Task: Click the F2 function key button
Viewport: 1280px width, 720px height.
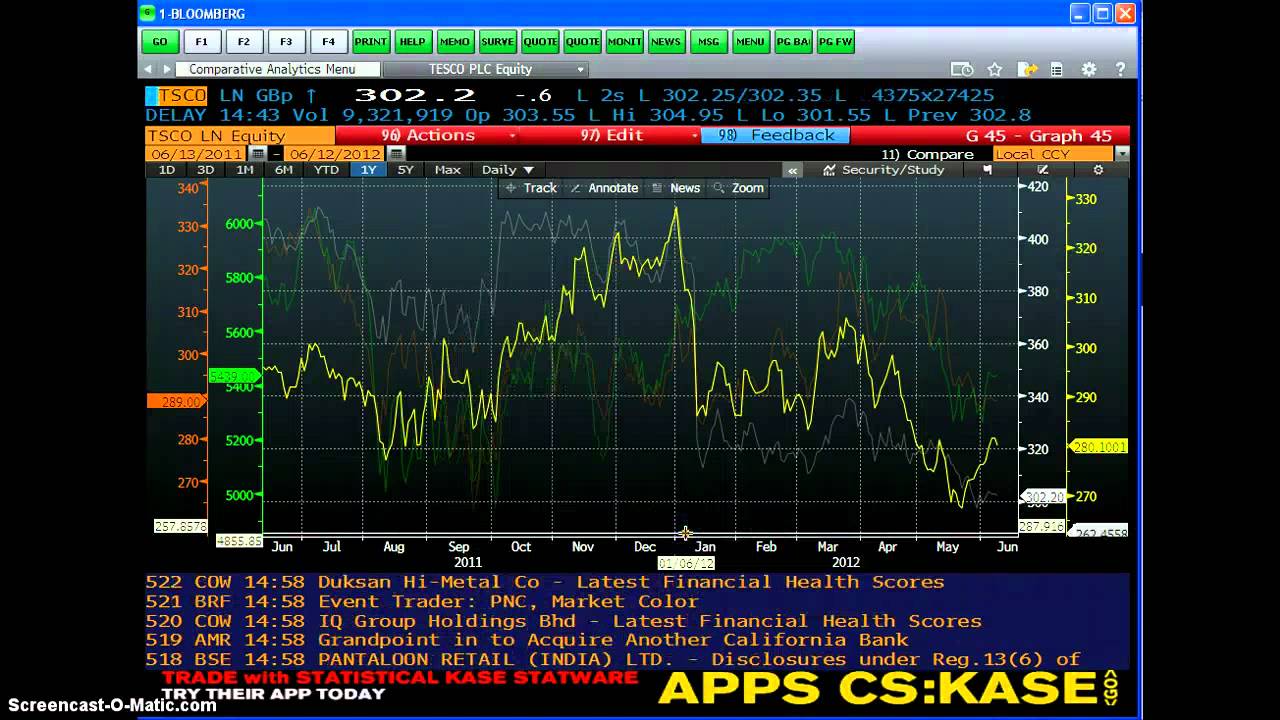Action: [244, 42]
